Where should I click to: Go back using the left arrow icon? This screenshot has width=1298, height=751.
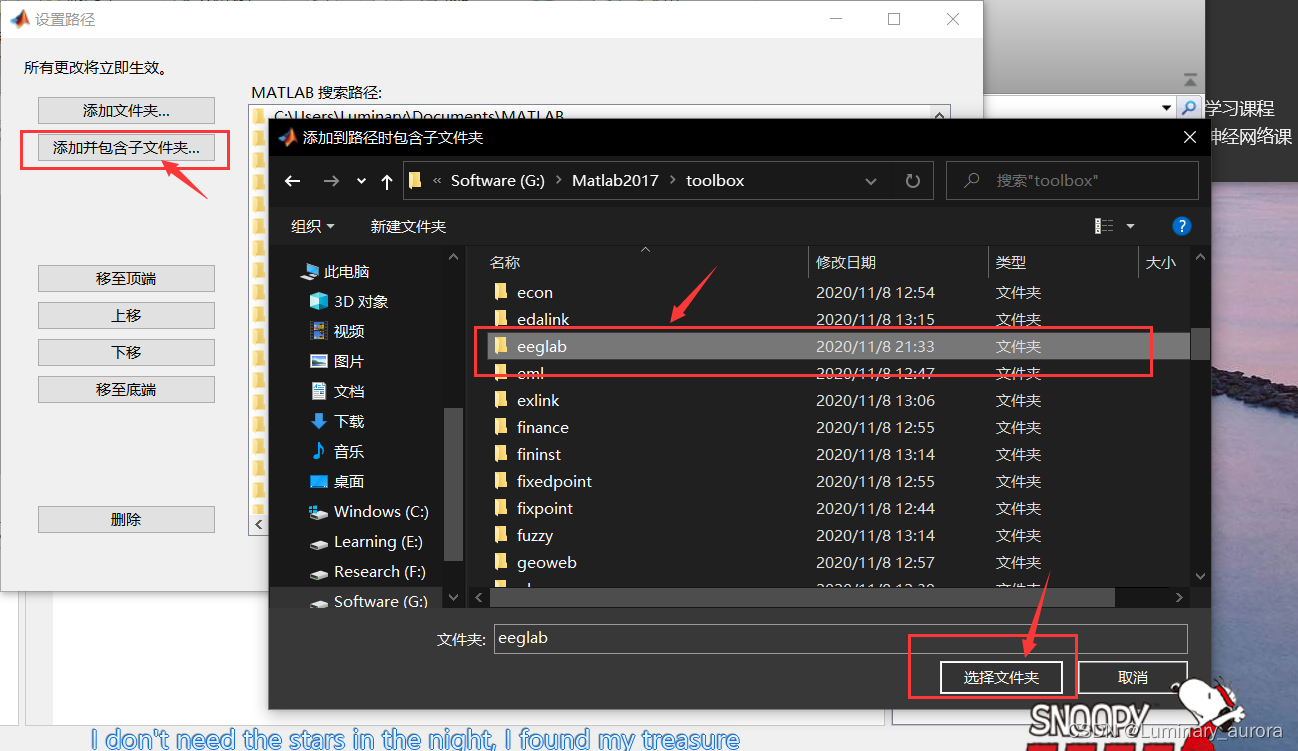coord(292,181)
